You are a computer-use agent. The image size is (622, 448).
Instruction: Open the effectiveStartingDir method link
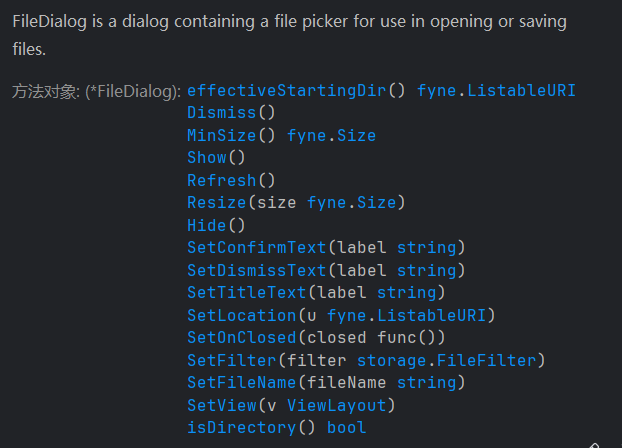click(286, 91)
